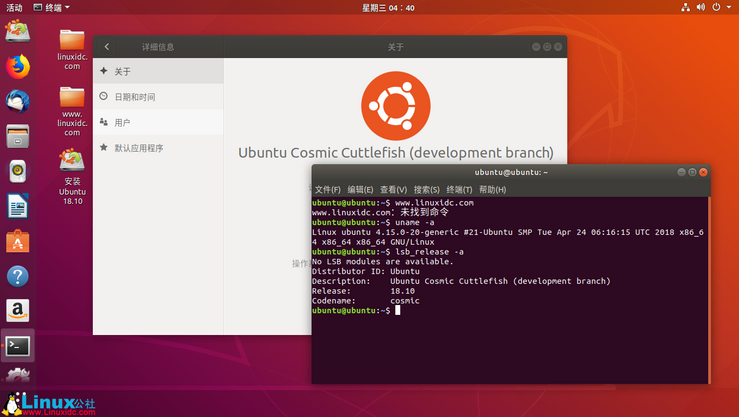Close the terminal window
739x417 pixels.
(703, 172)
